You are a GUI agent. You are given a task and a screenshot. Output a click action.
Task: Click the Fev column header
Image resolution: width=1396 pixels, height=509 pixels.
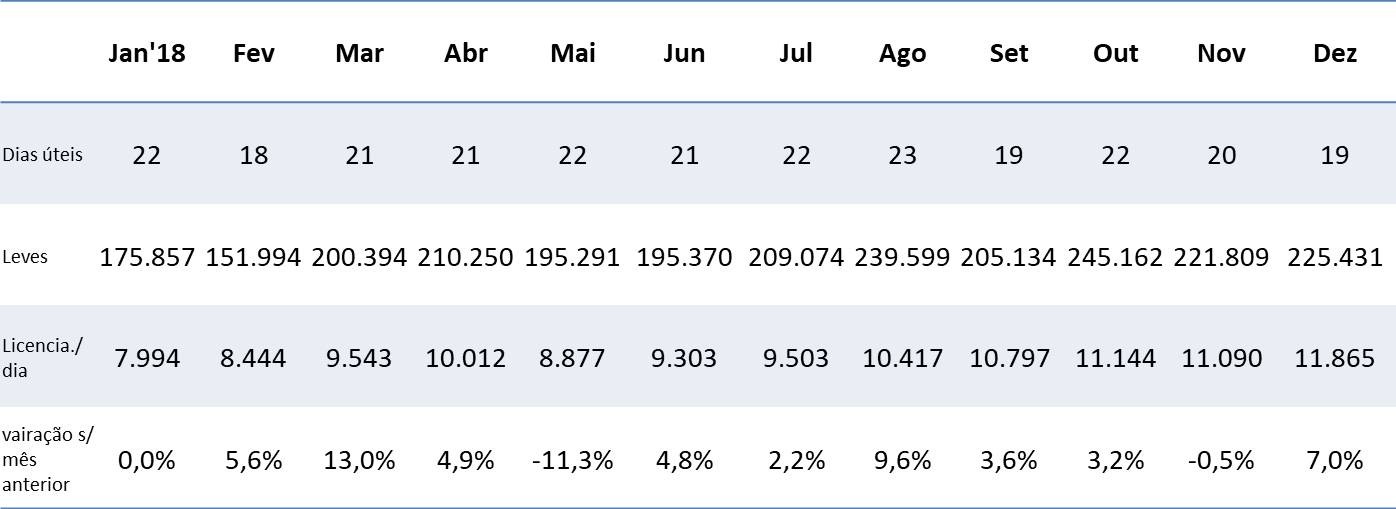click(254, 54)
